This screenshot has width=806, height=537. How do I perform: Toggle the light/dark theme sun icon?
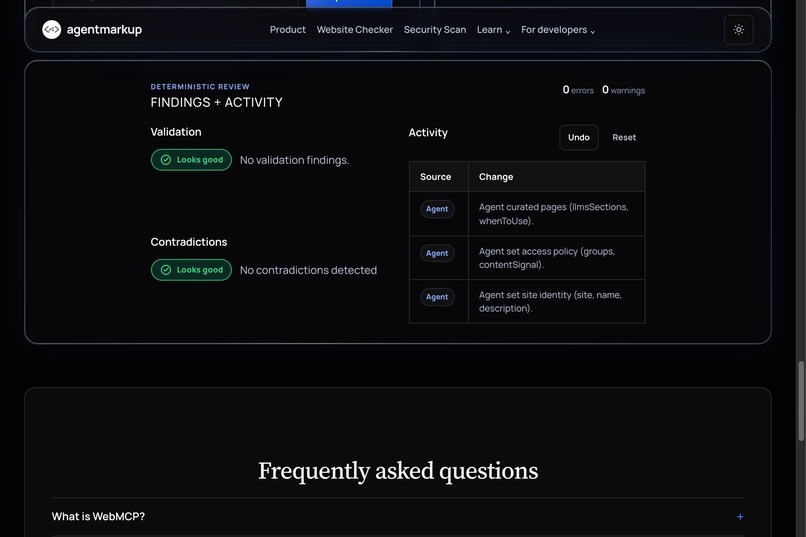tap(738, 30)
